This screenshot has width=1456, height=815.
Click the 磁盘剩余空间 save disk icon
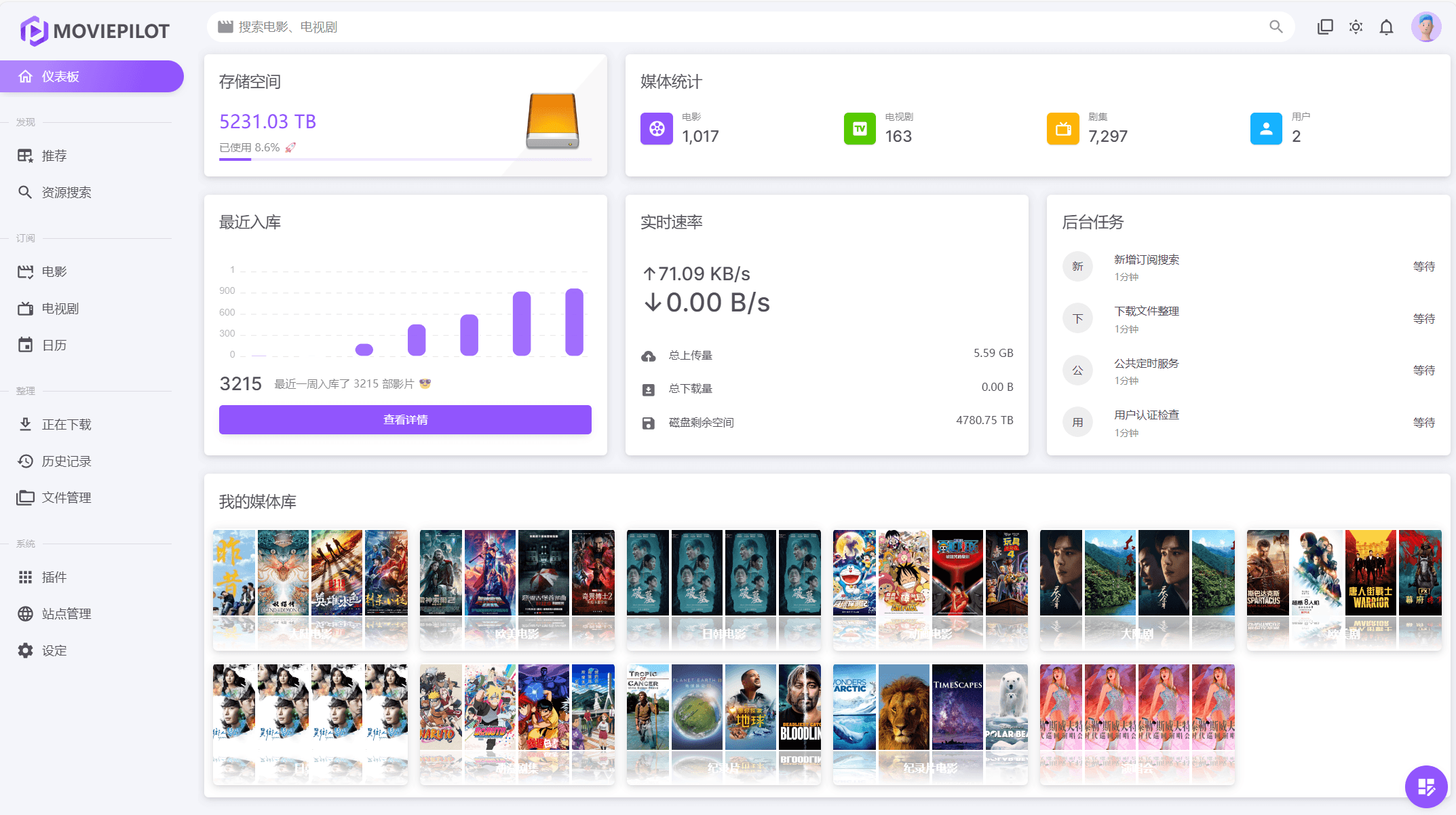[x=649, y=423]
